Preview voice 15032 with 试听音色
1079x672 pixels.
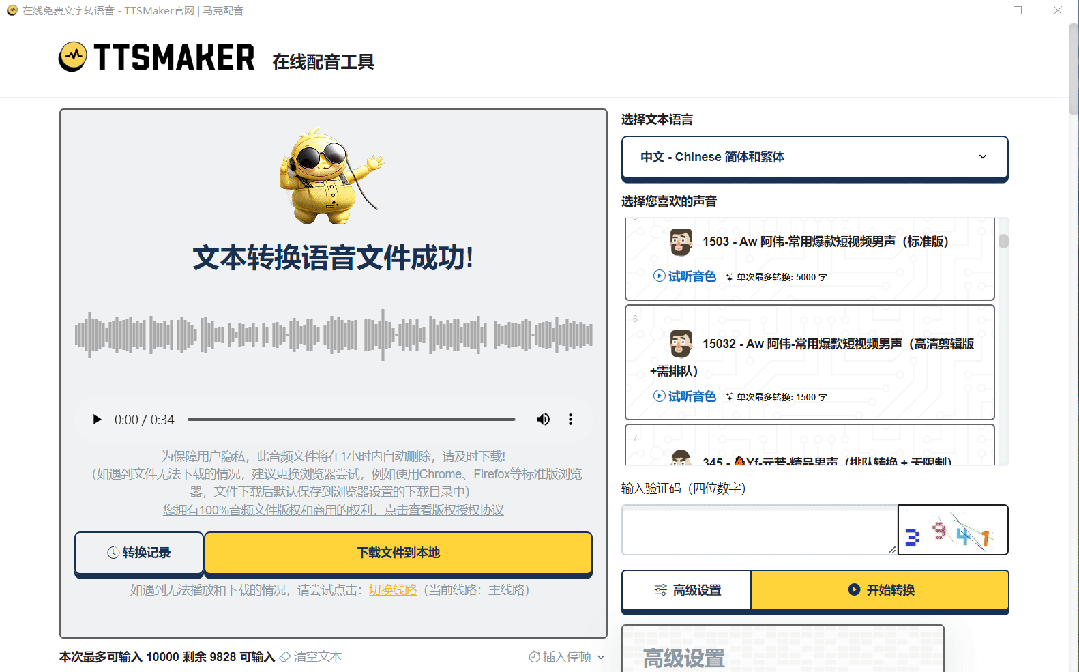tap(685, 396)
